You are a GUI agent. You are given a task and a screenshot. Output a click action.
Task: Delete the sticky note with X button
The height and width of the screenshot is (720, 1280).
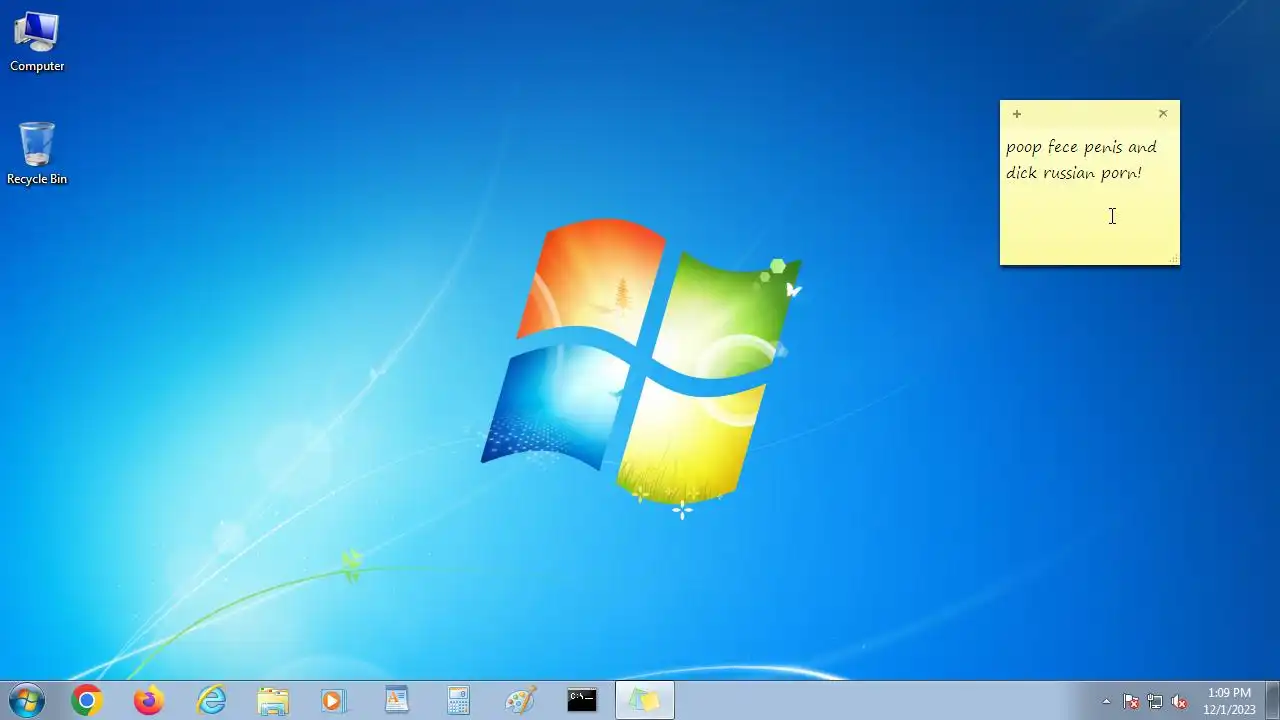pos(1163,114)
